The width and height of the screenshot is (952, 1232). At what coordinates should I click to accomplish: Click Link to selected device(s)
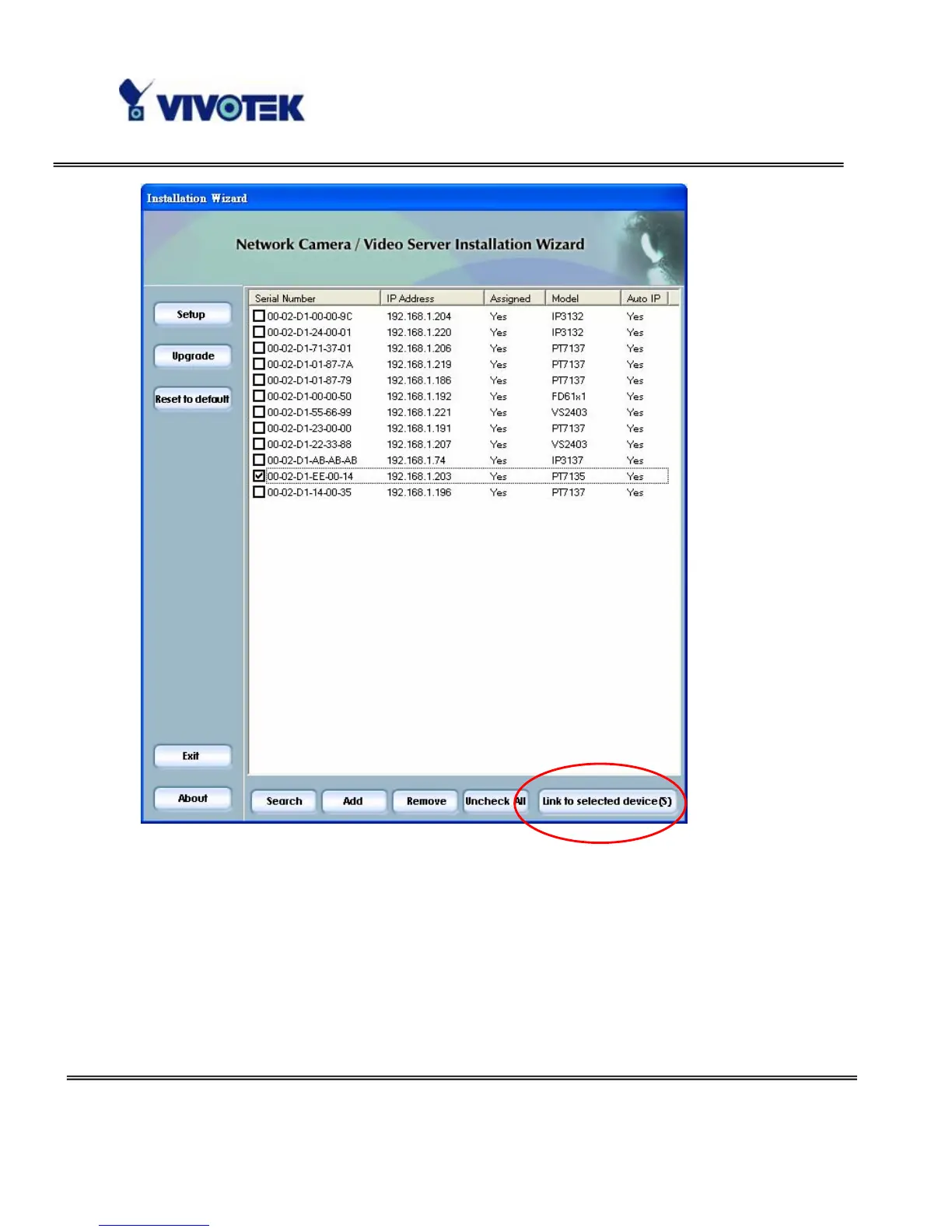[607, 801]
